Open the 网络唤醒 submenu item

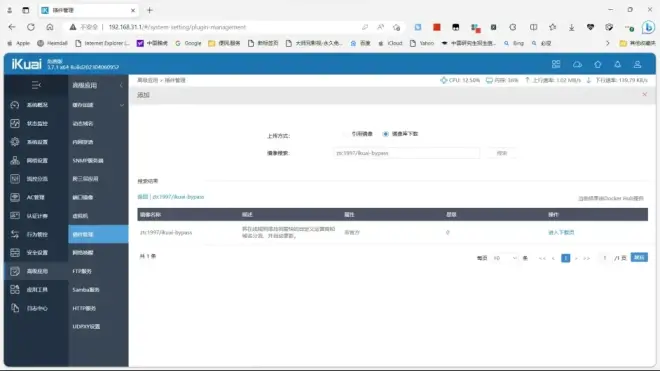coord(83,253)
